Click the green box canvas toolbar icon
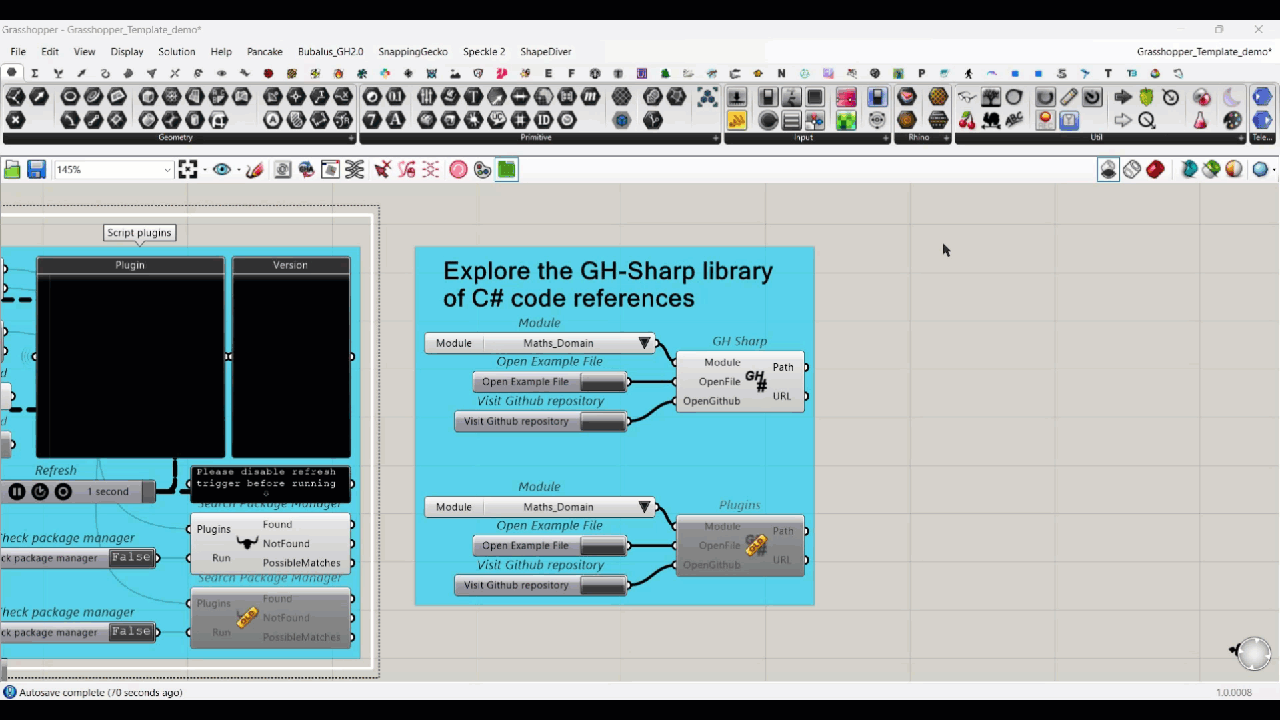This screenshot has height=720, width=1280. point(507,170)
